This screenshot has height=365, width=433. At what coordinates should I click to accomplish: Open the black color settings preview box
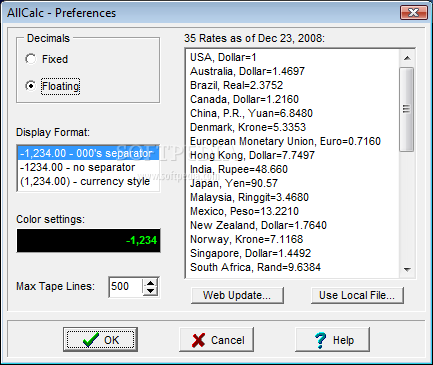tap(88, 240)
